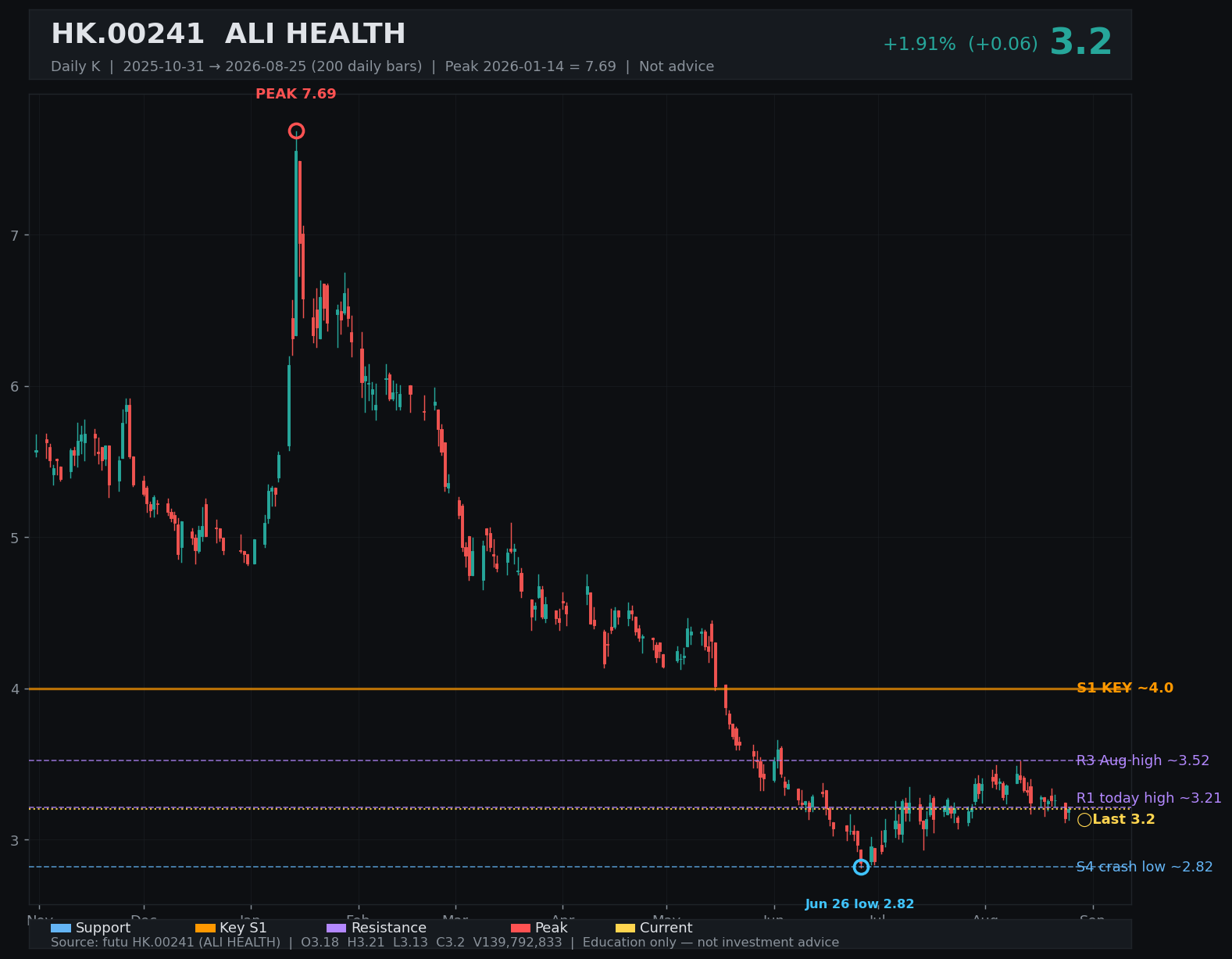
Task: Click the purple Resistance legend swatch
Action: 336,928
